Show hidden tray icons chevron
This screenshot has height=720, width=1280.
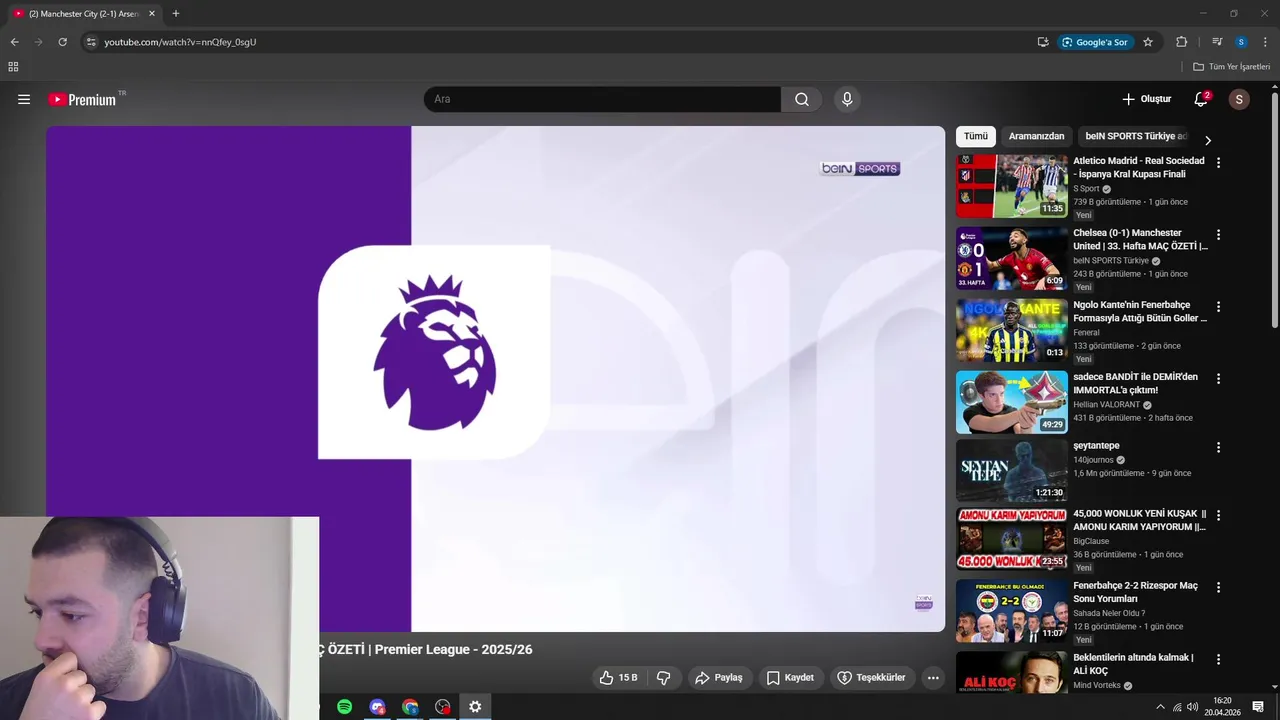(1160, 707)
